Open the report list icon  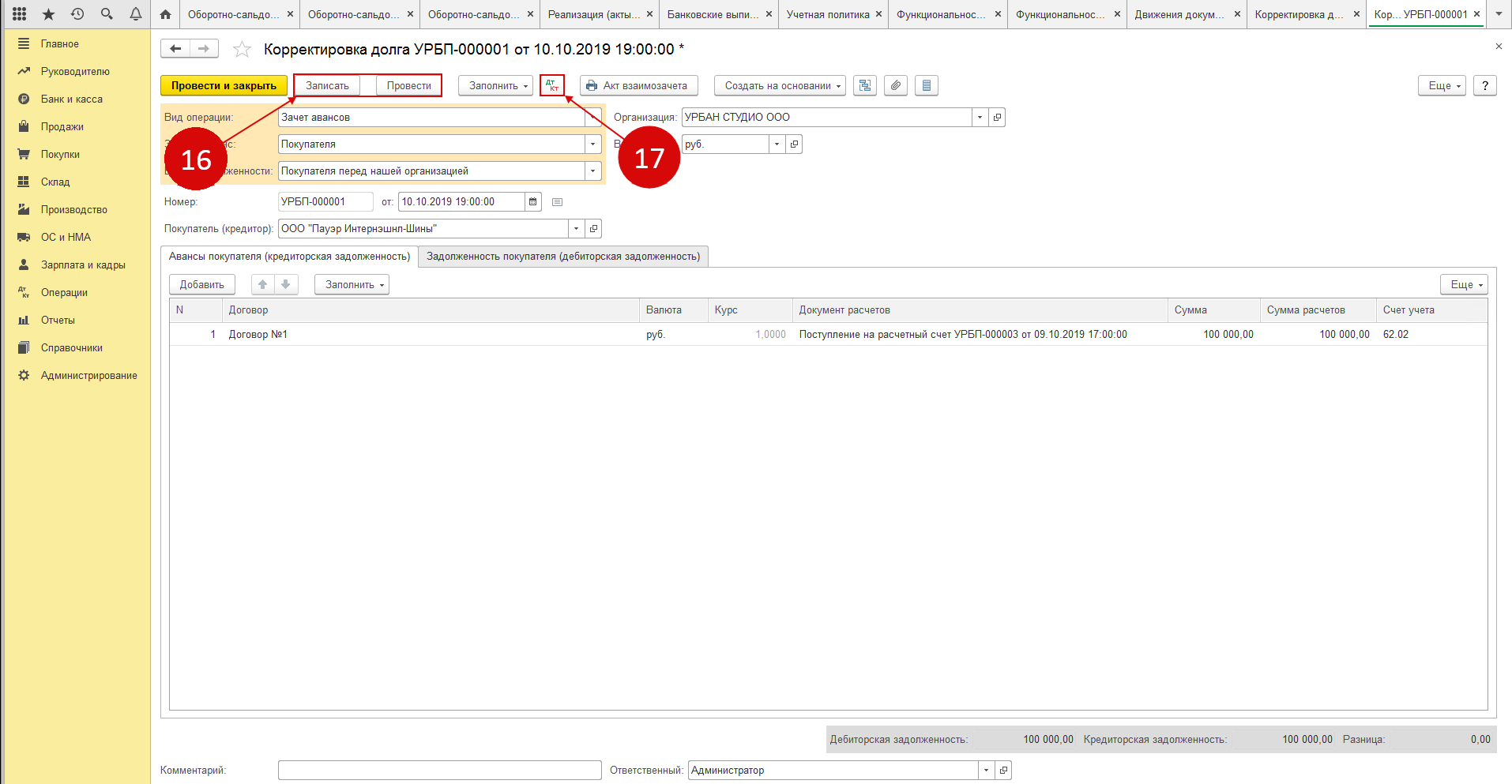tap(927, 85)
